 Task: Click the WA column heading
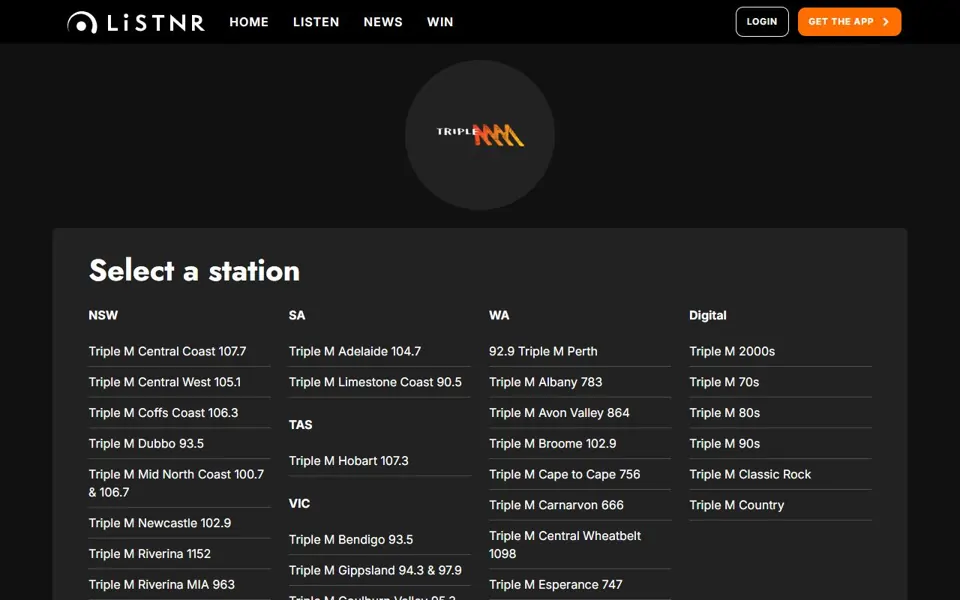coord(499,315)
